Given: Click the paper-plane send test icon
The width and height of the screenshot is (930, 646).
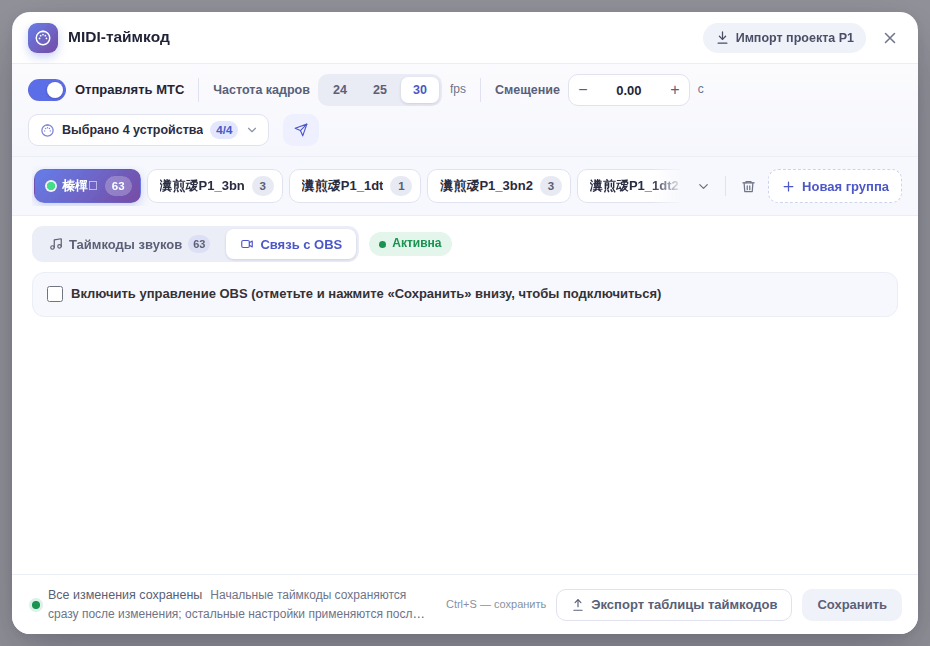Looking at the screenshot, I should click(301, 130).
